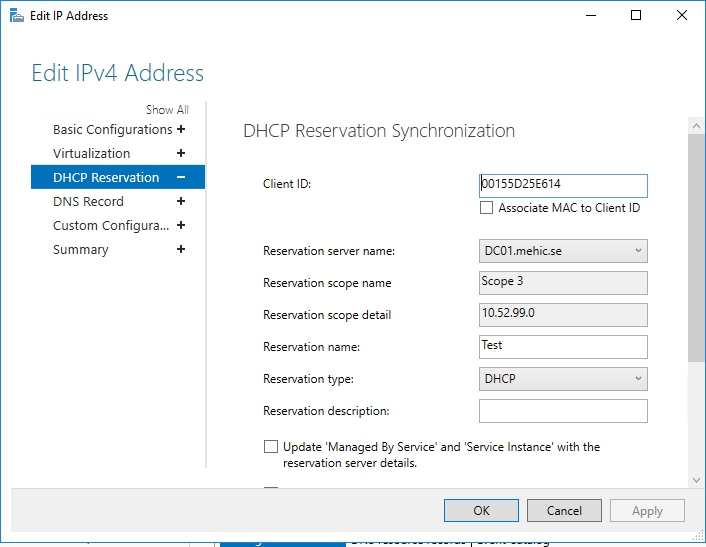
Task: Expand the Summary section plus icon
Action: [181, 249]
